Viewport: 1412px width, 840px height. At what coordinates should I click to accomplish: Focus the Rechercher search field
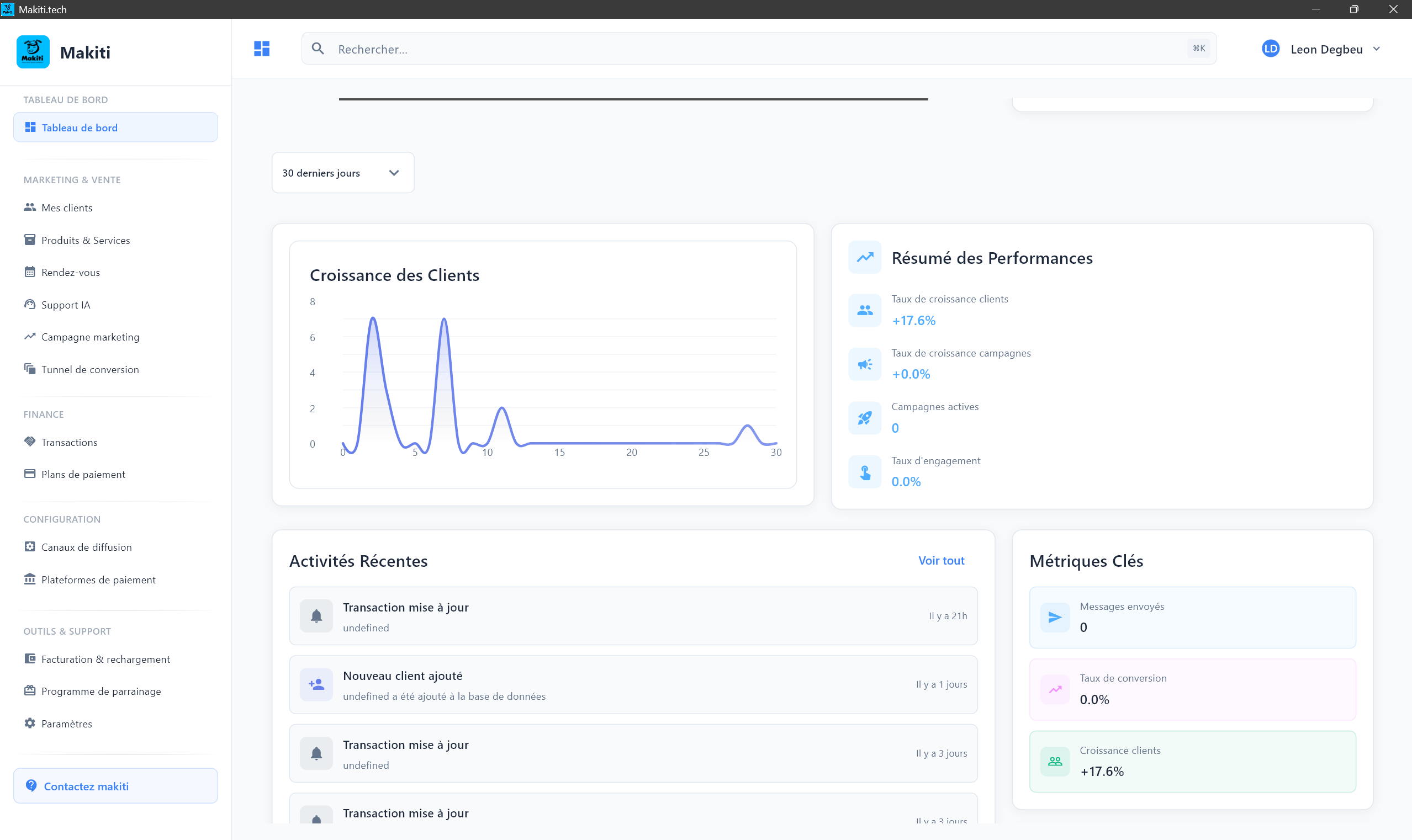click(x=758, y=49)
